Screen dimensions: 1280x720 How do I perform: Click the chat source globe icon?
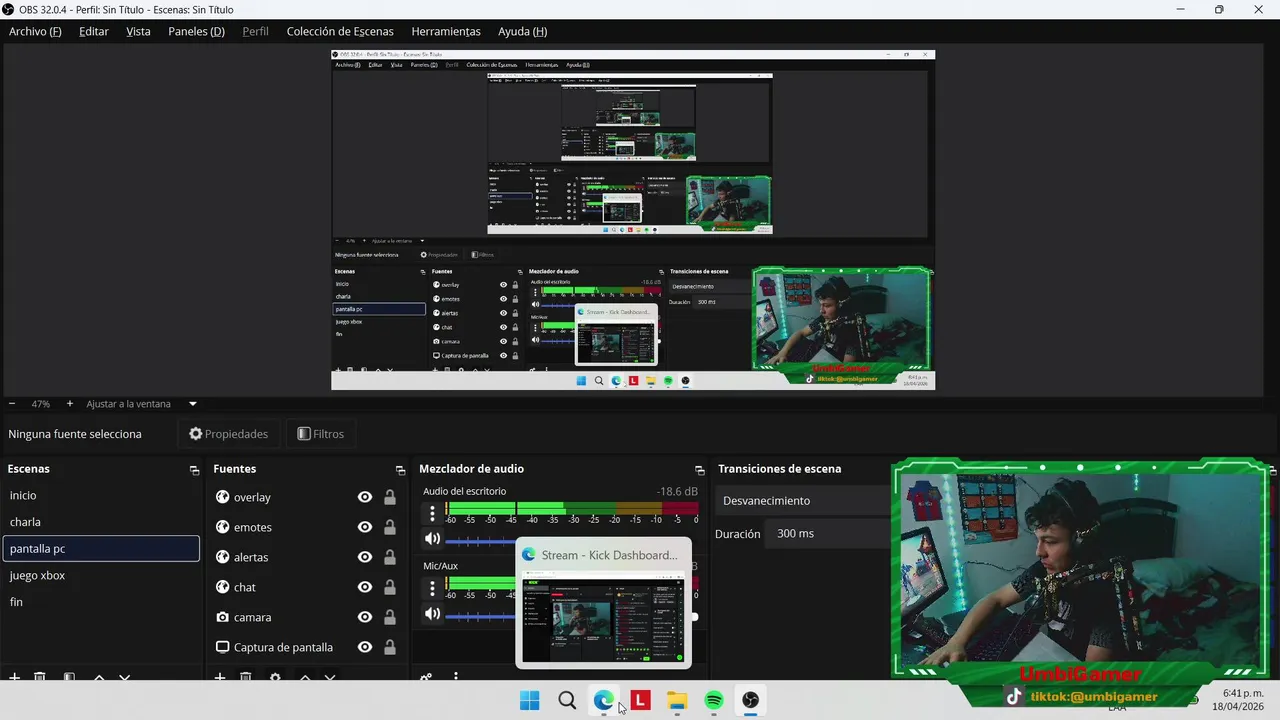pyautogui.click(x=222, y=587)
